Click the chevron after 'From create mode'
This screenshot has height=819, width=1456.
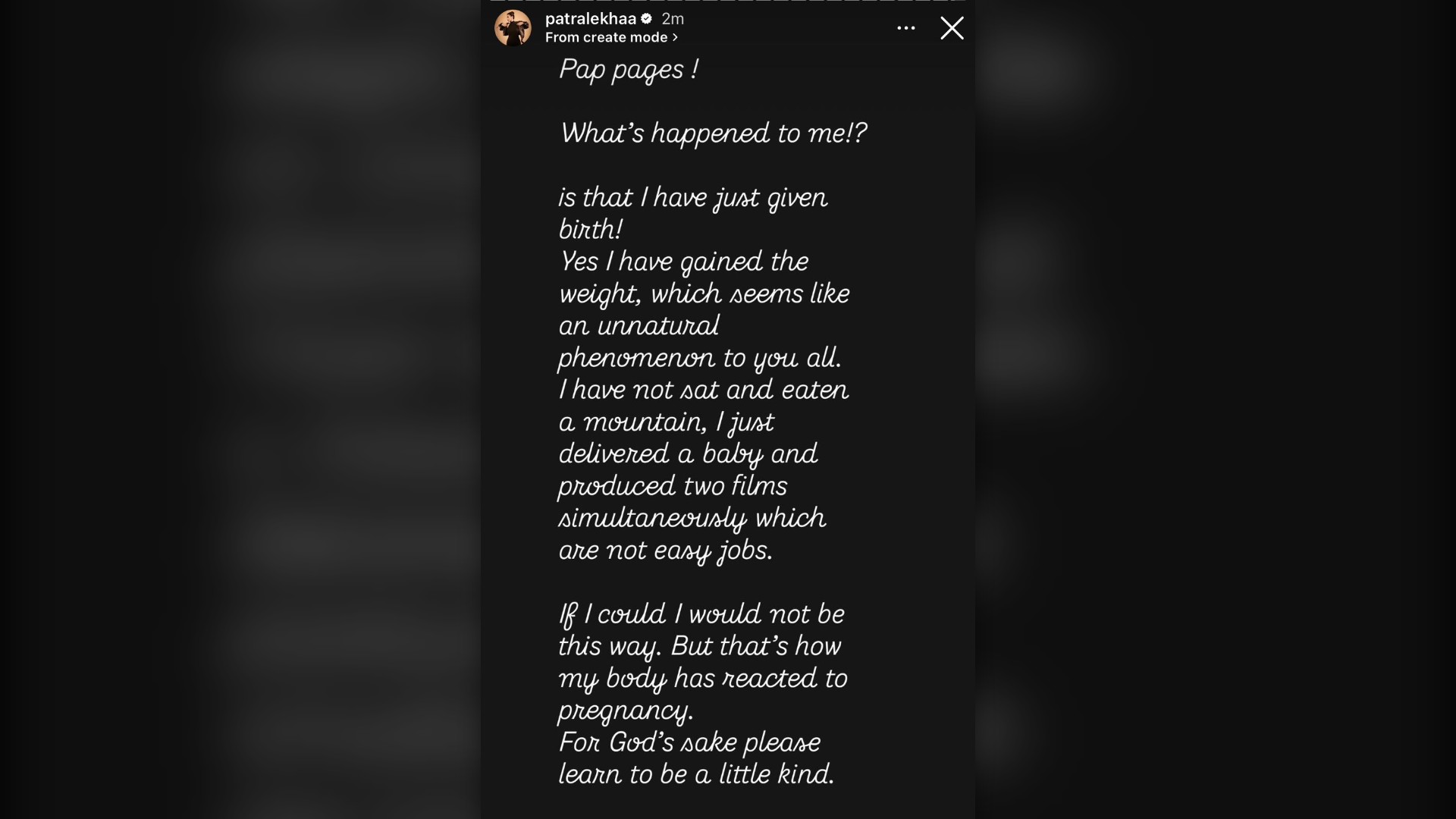tap(675, 37)
